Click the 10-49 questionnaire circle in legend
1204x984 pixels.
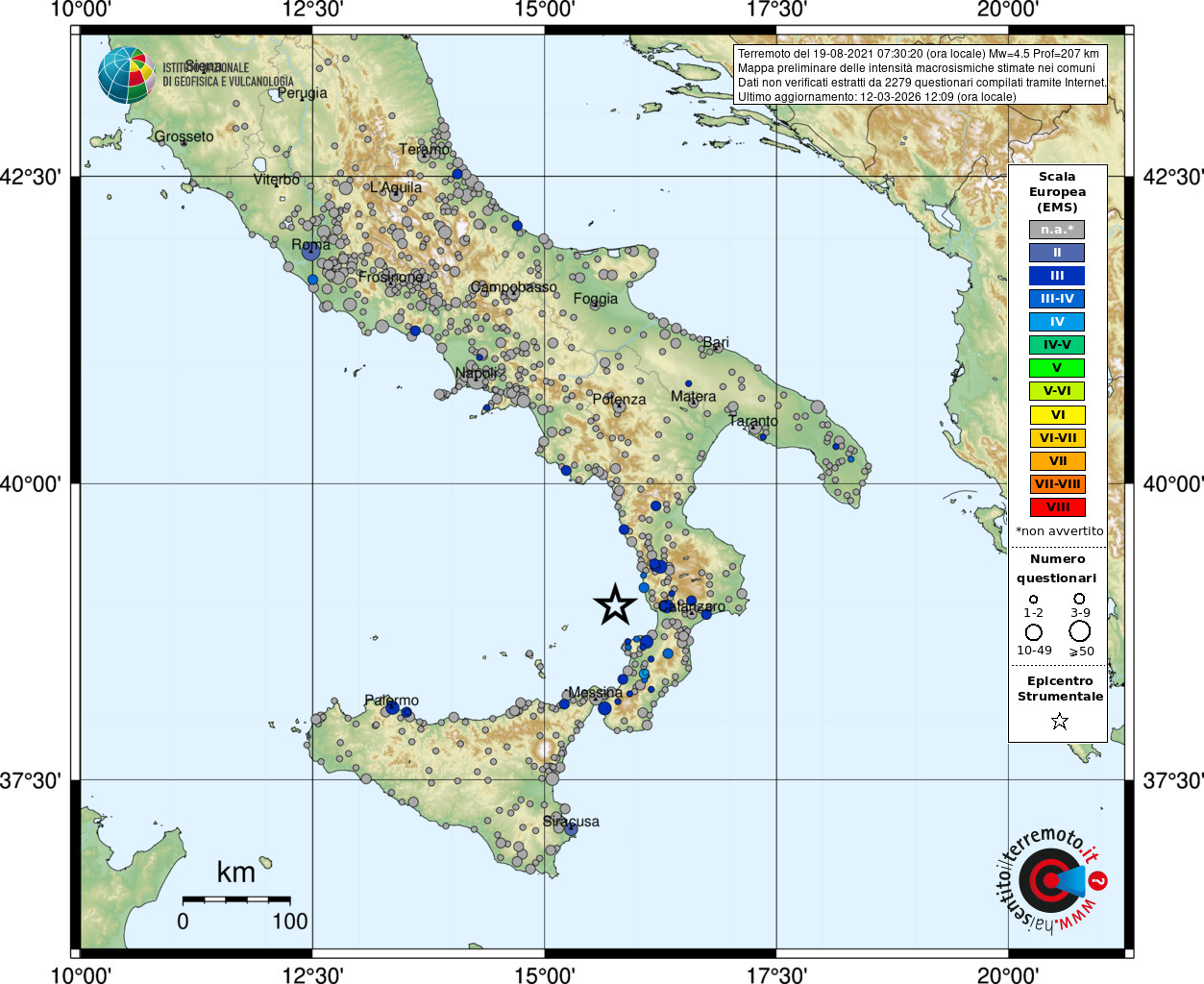click(x=1034, y=632)
